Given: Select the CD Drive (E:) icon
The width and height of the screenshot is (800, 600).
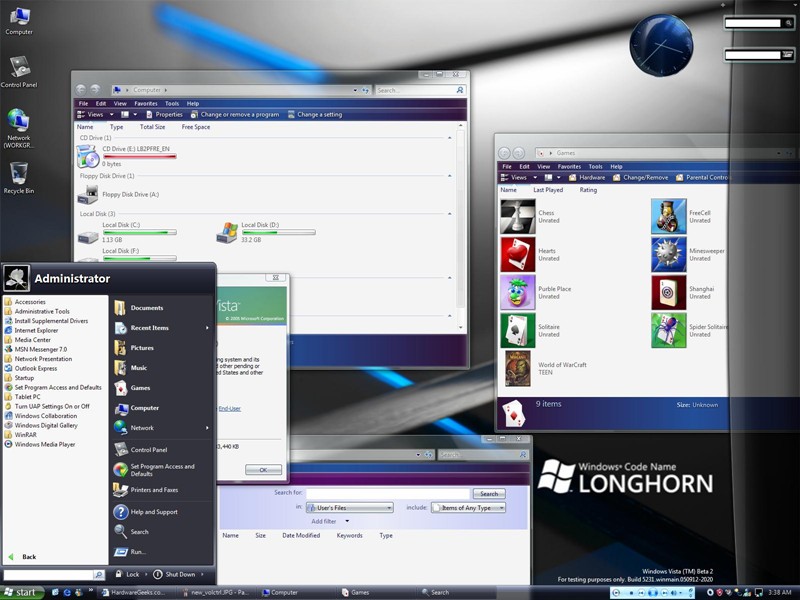Looking at the screenshot, I should click(x=88, y=156).
